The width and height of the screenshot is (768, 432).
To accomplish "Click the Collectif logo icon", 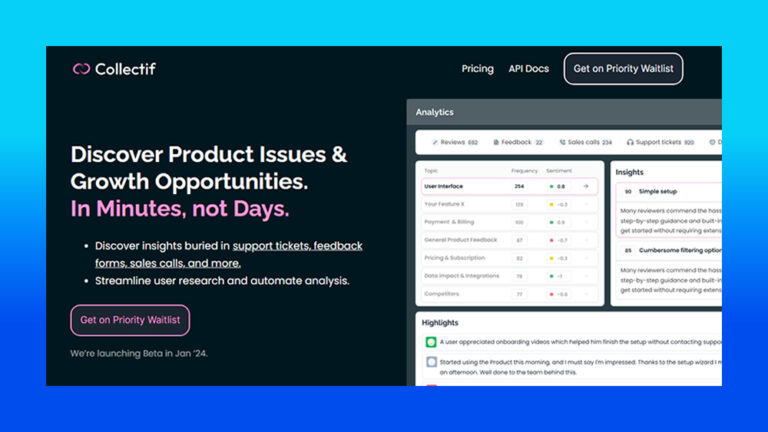I will pos(81,69).
